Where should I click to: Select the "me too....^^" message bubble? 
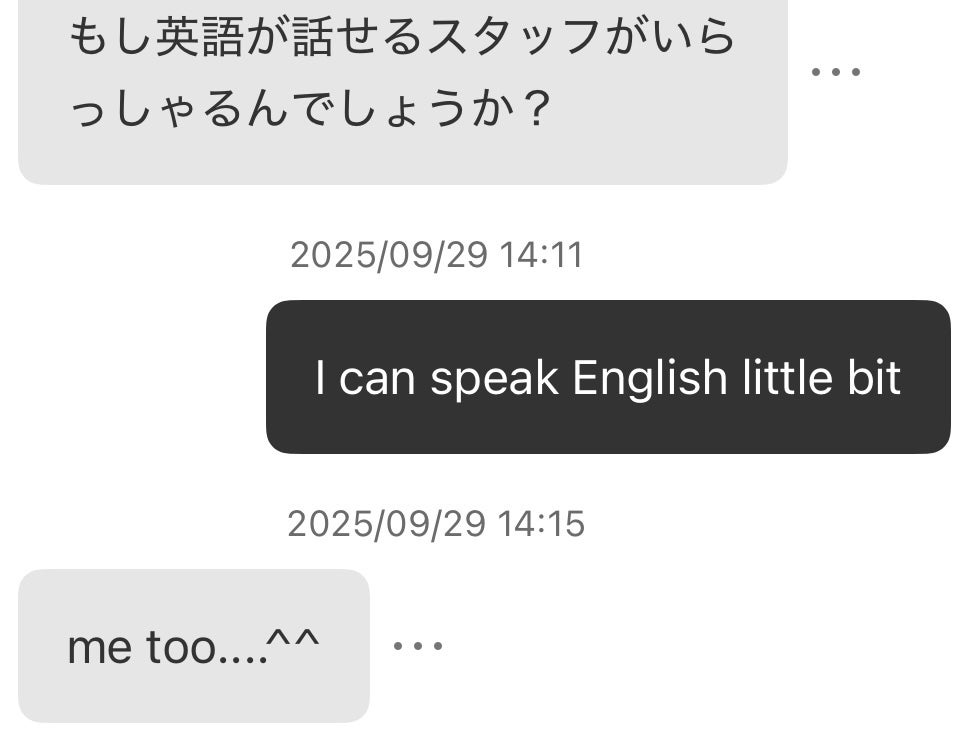coord(193,646)
